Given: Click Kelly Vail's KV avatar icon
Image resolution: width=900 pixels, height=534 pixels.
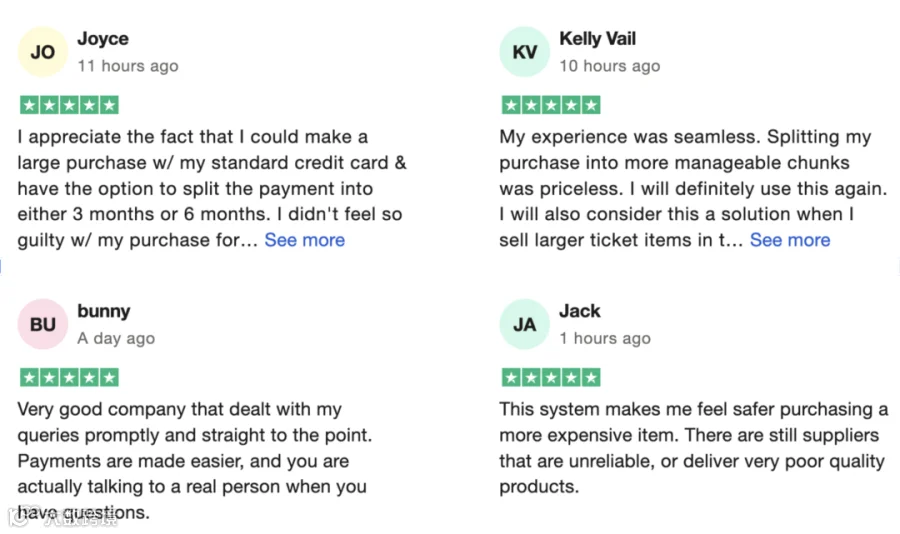Looking at the screenshot, I should (x=525, y=52).
